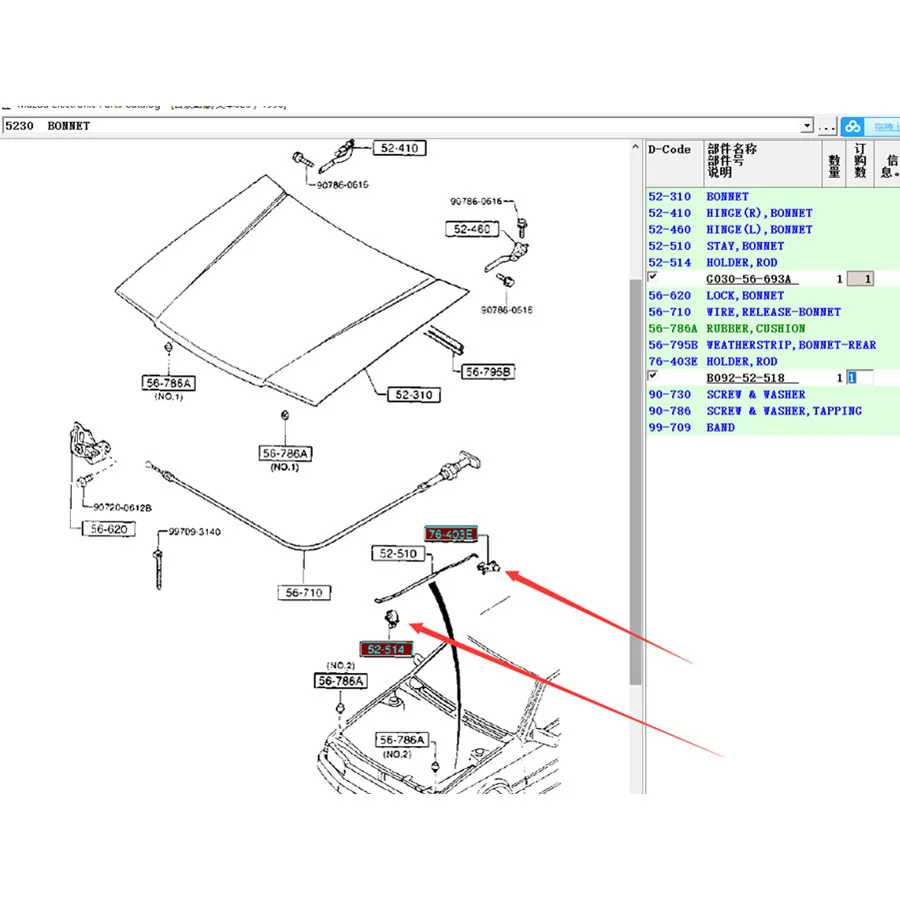Viewport: 900px width, 900px height.
Task: Click the D-Code column header
Action: [674, 163]
